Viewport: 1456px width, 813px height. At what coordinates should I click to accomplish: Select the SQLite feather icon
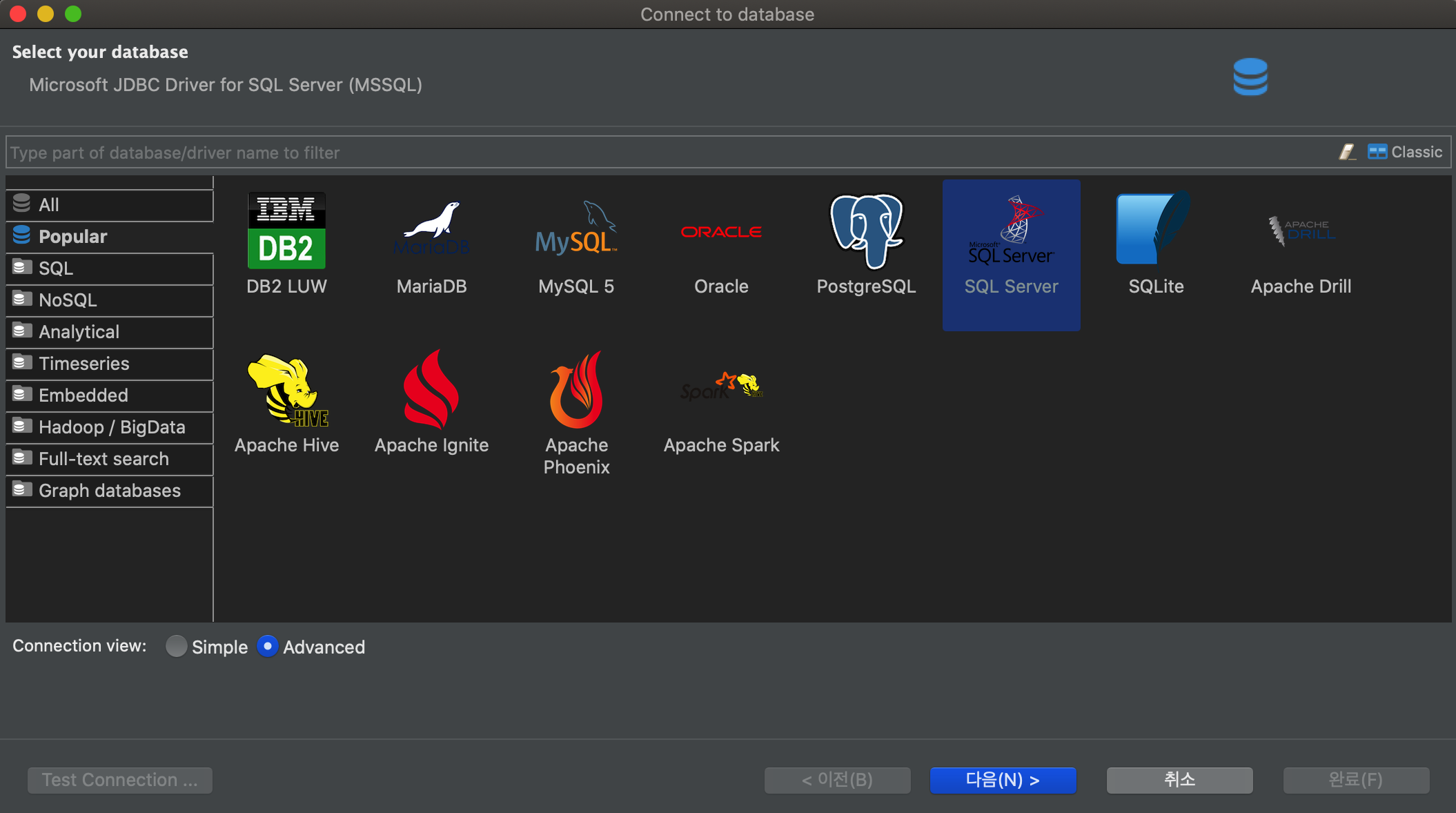pos(1155,229)
